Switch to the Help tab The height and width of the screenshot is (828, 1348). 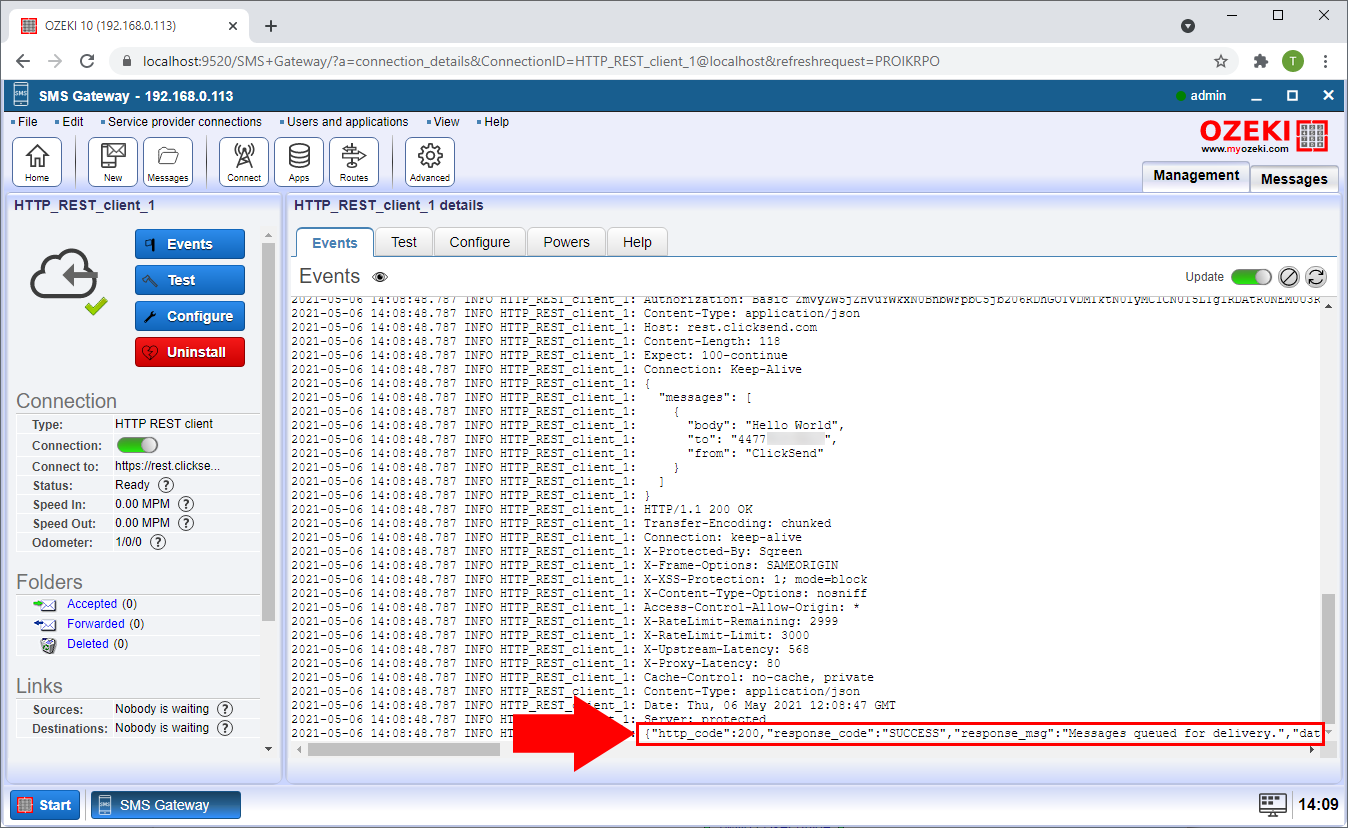[x=637, y=242]
